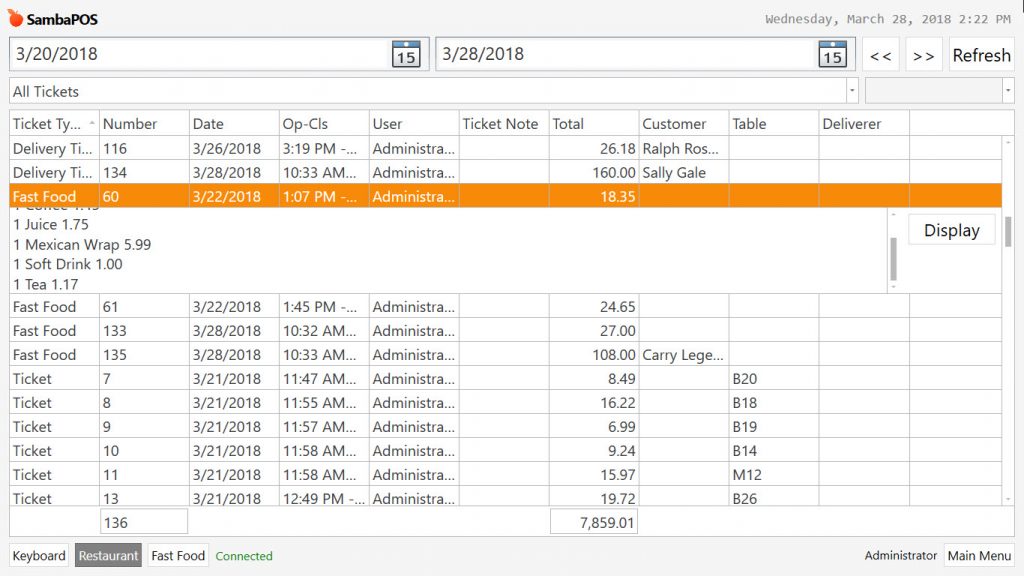Sort by the Deliverer column header
Viewport: 1024px width, 576px height.
864,123
